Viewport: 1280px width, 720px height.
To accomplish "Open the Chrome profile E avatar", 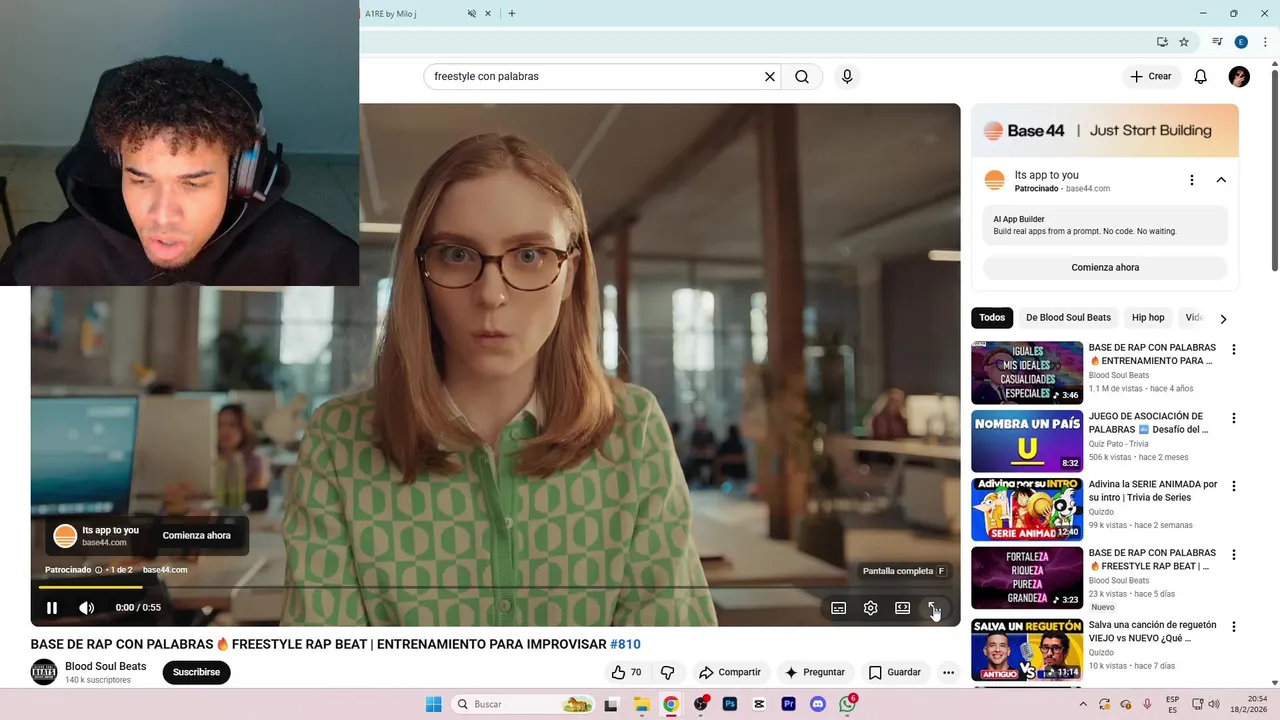I will [1241, 42].
